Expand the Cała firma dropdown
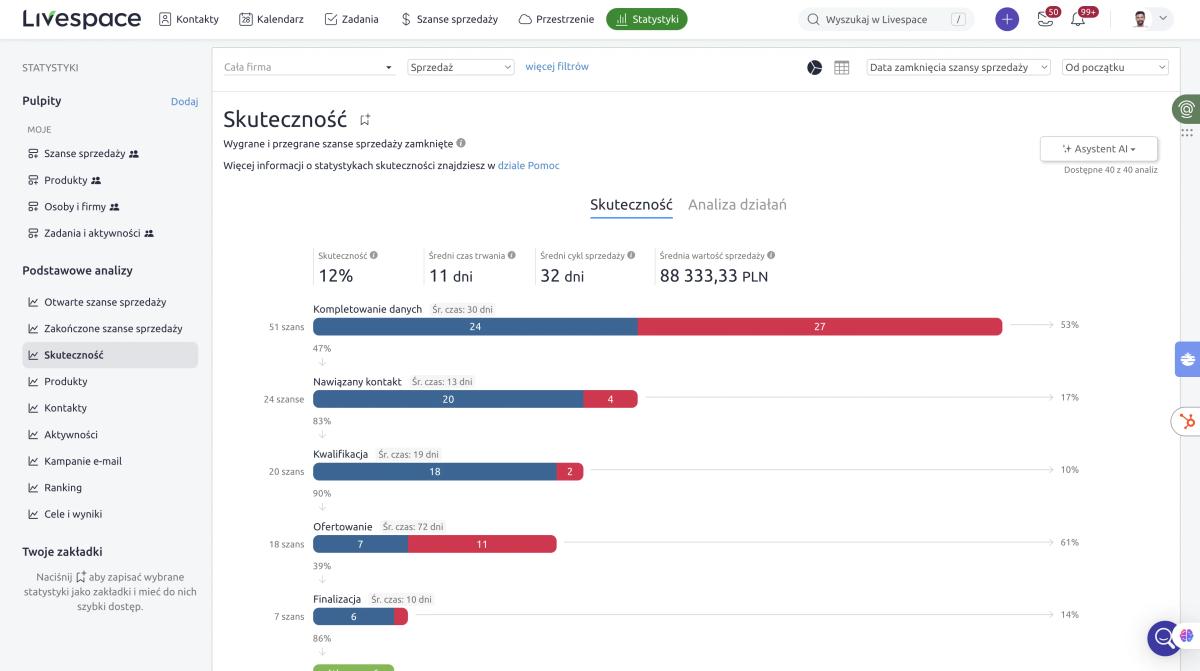The height and width of the screenshot is (671, 1200). coord(308,67)
